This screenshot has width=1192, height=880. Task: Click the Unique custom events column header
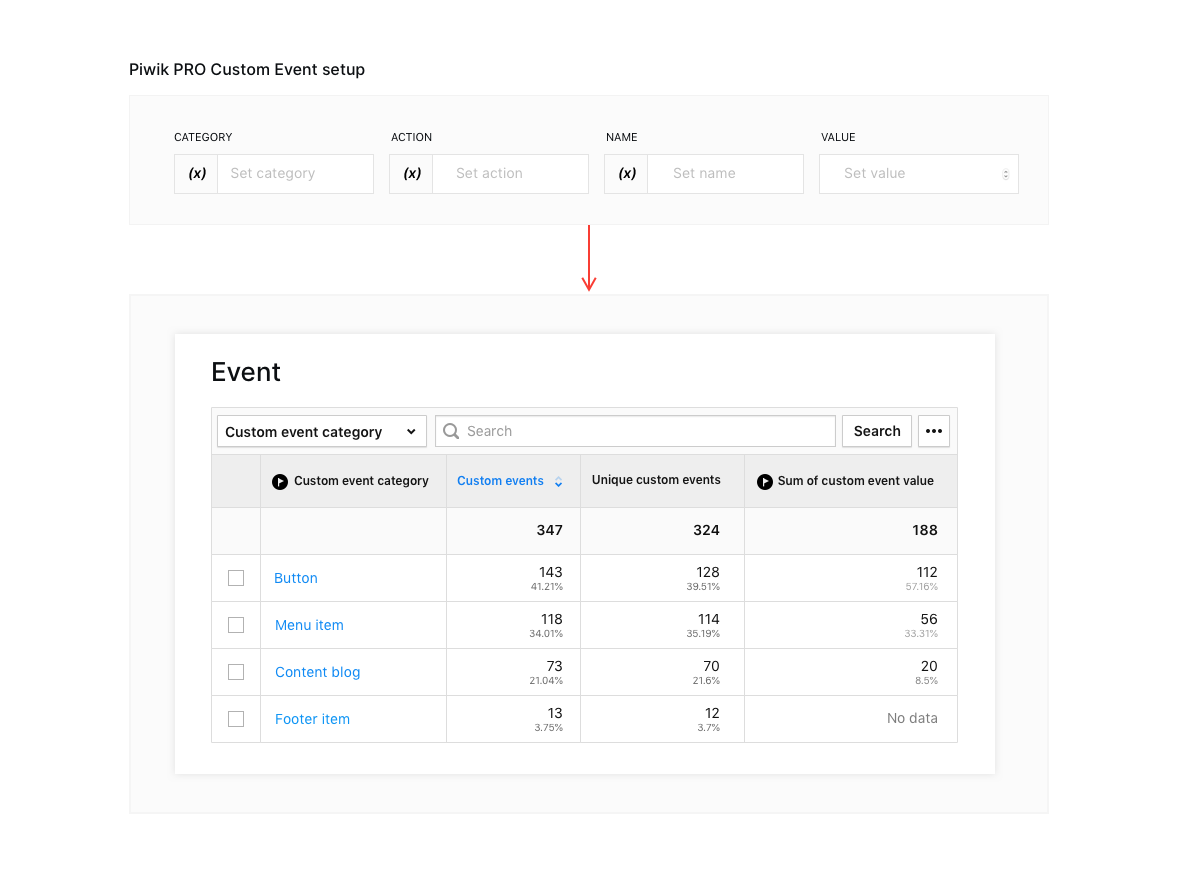click(656, 480)
